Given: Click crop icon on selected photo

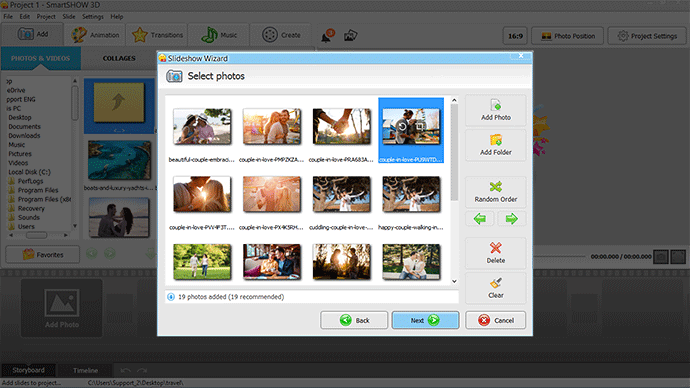Looking at the screenshot, I should click(420, 127).
